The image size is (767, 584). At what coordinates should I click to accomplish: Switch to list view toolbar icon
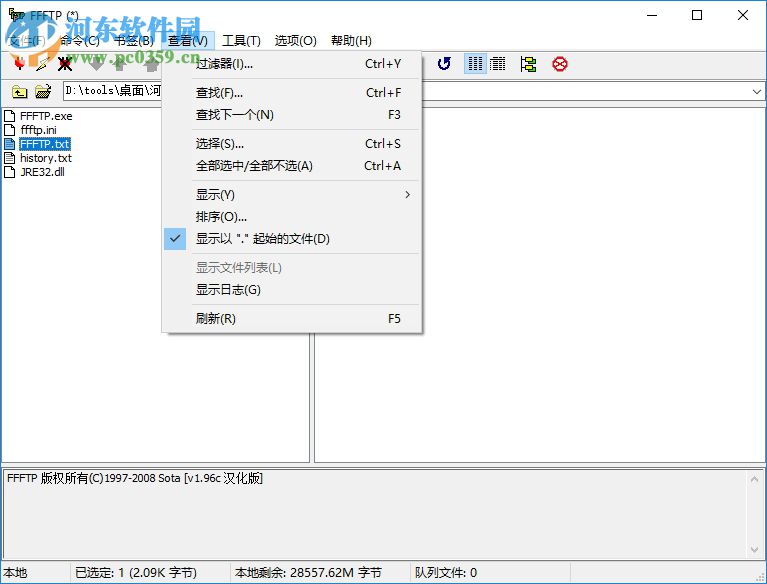pyautogui.click(x=475, y=64)
